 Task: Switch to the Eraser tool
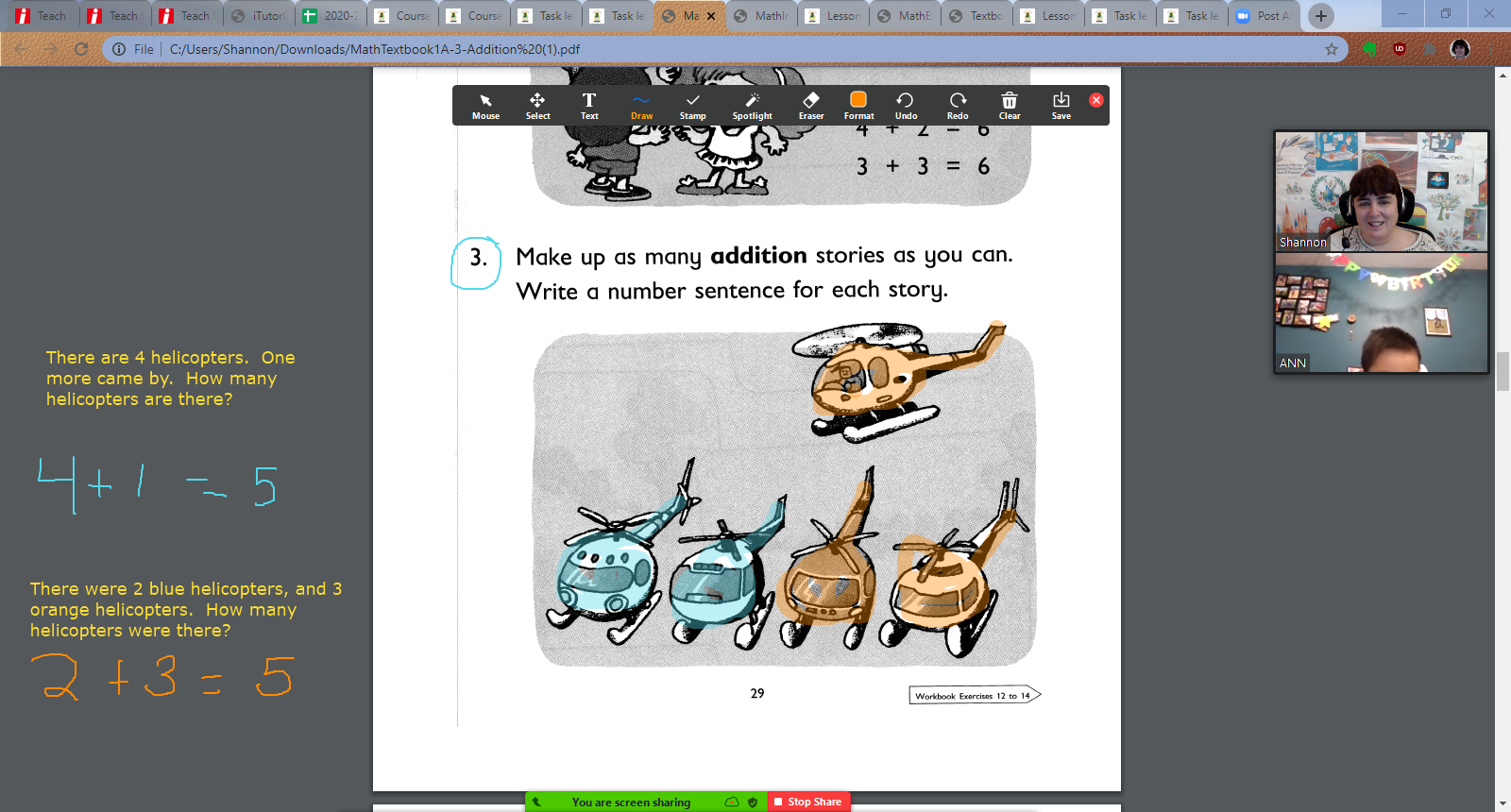click(811, 106)
